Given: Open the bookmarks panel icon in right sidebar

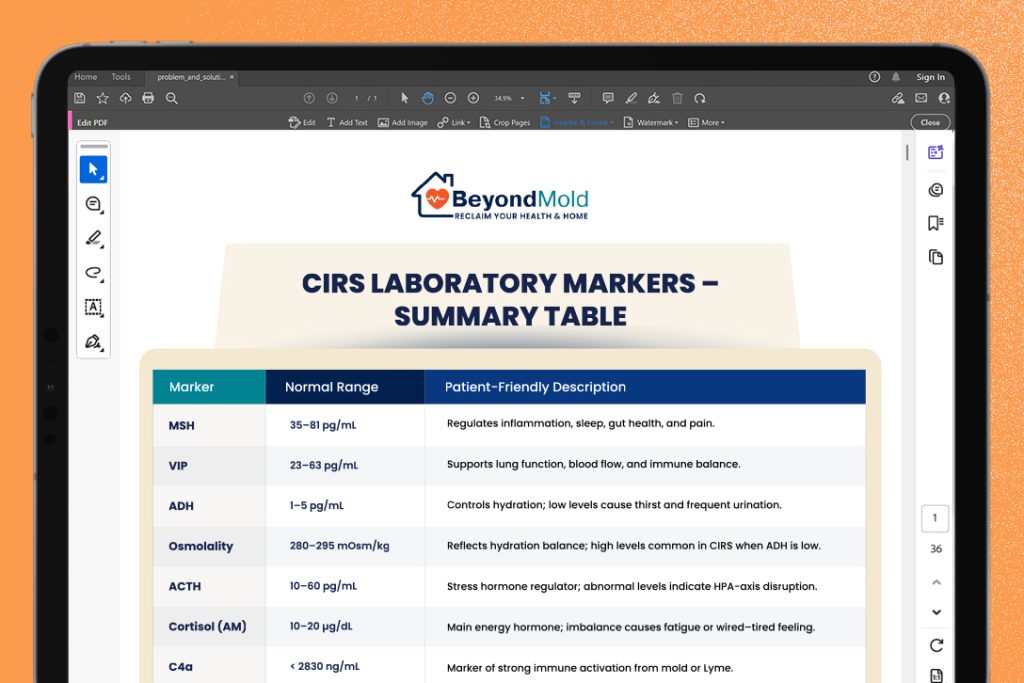Looking at the screenshot, I should coord(935,223).
